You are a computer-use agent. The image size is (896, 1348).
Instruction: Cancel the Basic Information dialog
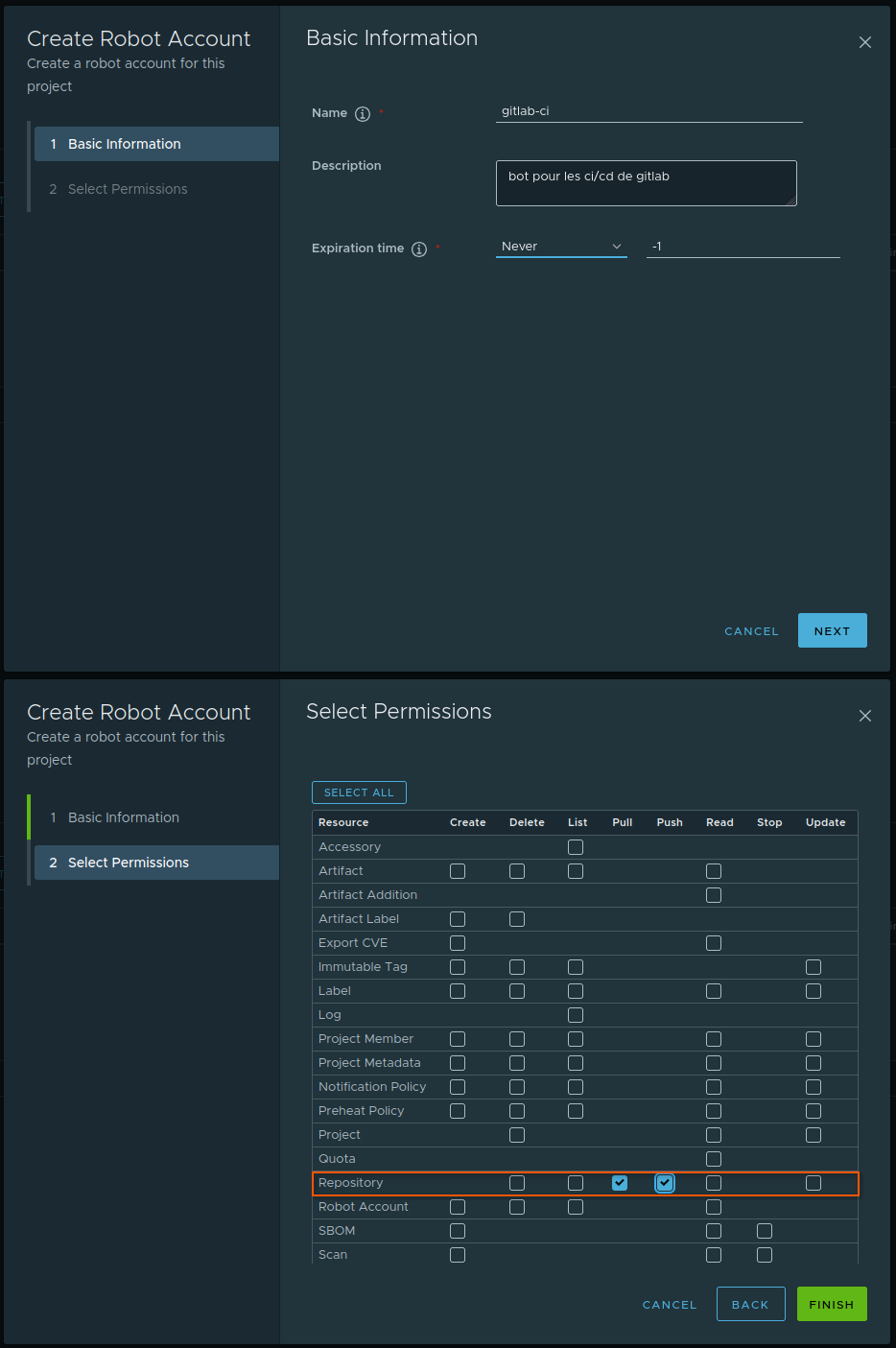752,631
